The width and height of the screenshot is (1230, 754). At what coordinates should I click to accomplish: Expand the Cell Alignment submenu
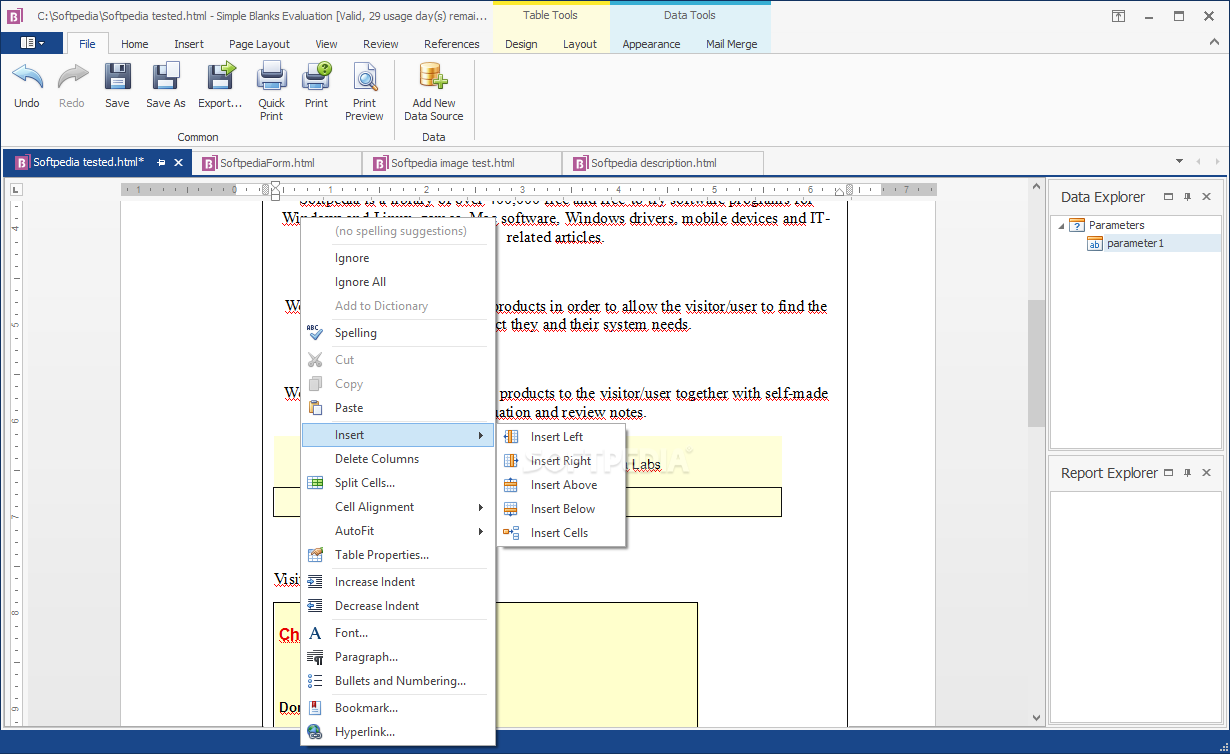click(x=398, y=507)
